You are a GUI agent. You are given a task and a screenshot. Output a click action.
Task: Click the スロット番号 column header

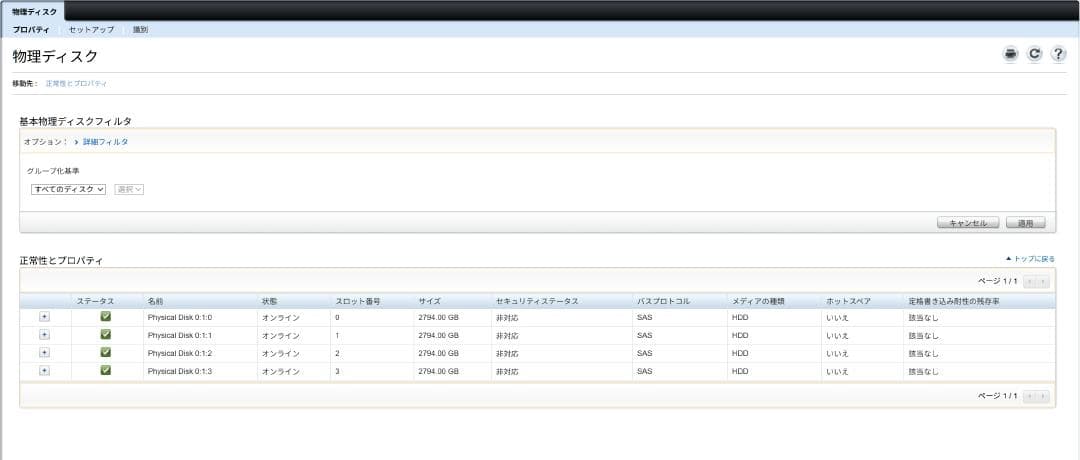372,301
